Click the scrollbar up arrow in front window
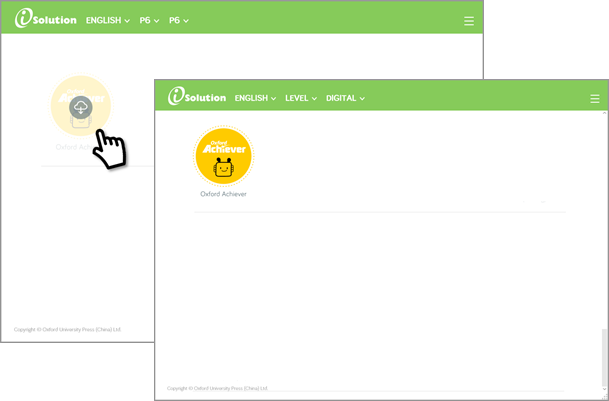This screenshot has width=609, height=401. 604,113
